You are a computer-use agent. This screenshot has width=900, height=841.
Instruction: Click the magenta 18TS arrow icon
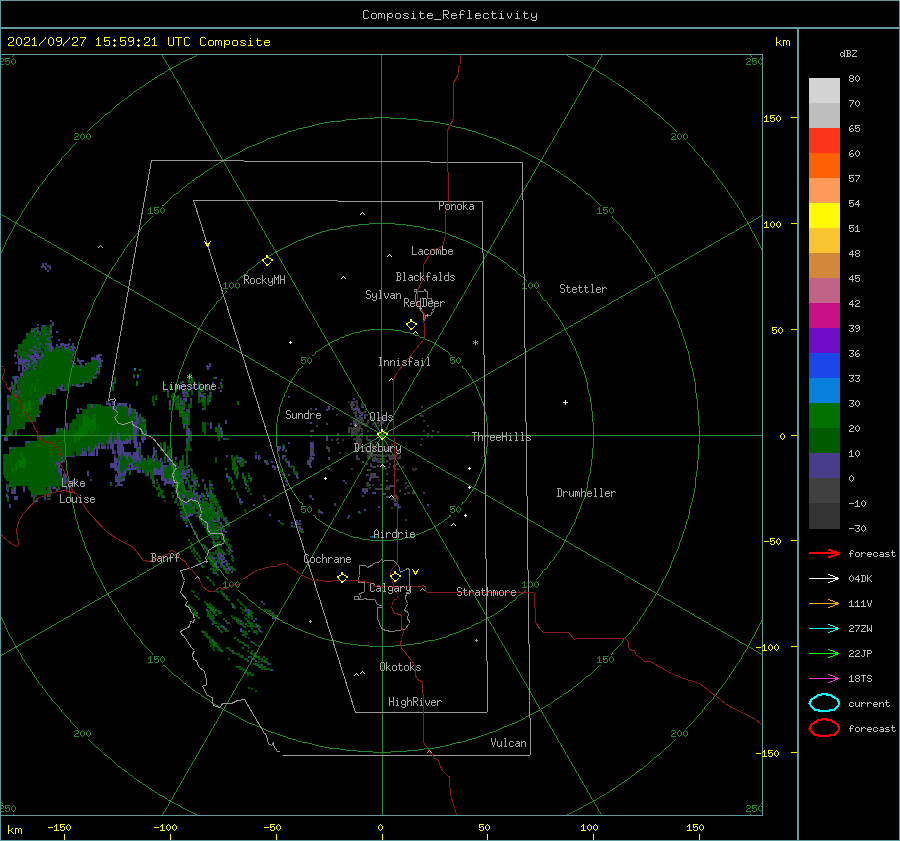coord(824,679)
